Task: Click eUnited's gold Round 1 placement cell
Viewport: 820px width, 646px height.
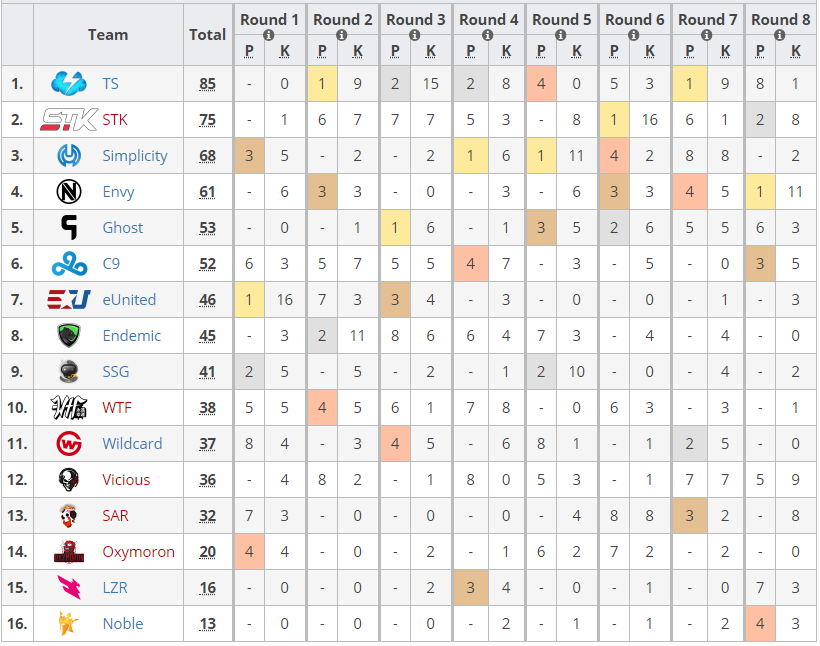Action: (x=250, y=300)
